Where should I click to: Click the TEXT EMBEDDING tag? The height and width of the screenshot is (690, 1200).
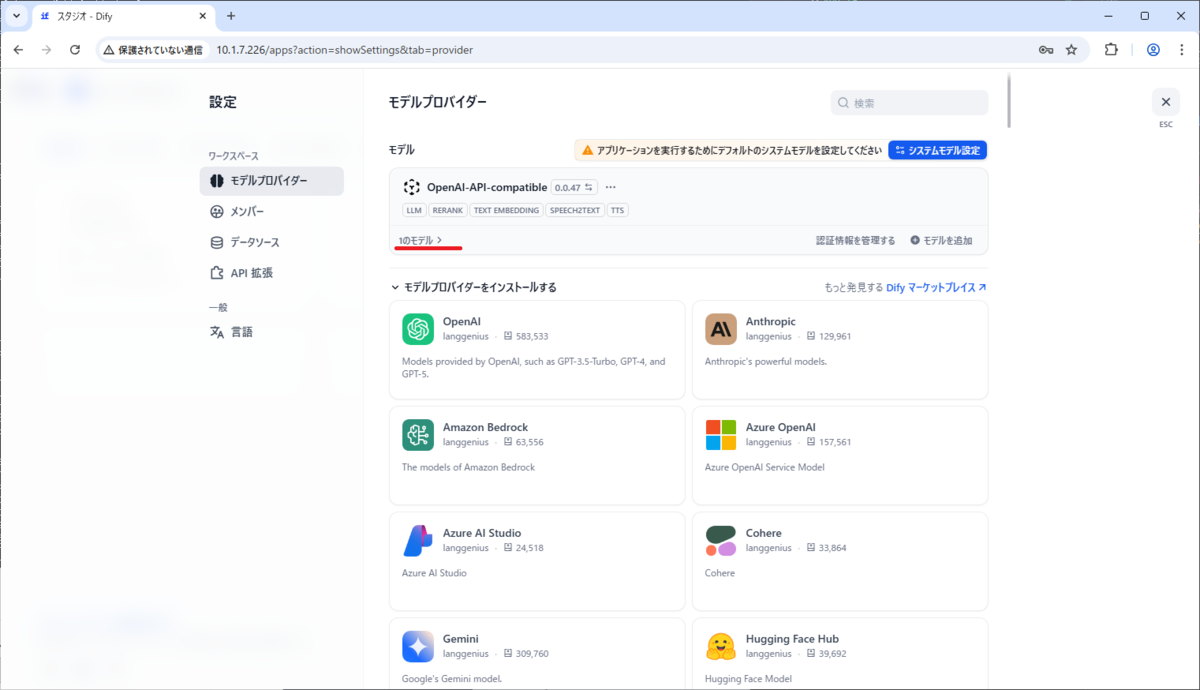point(506,211)
